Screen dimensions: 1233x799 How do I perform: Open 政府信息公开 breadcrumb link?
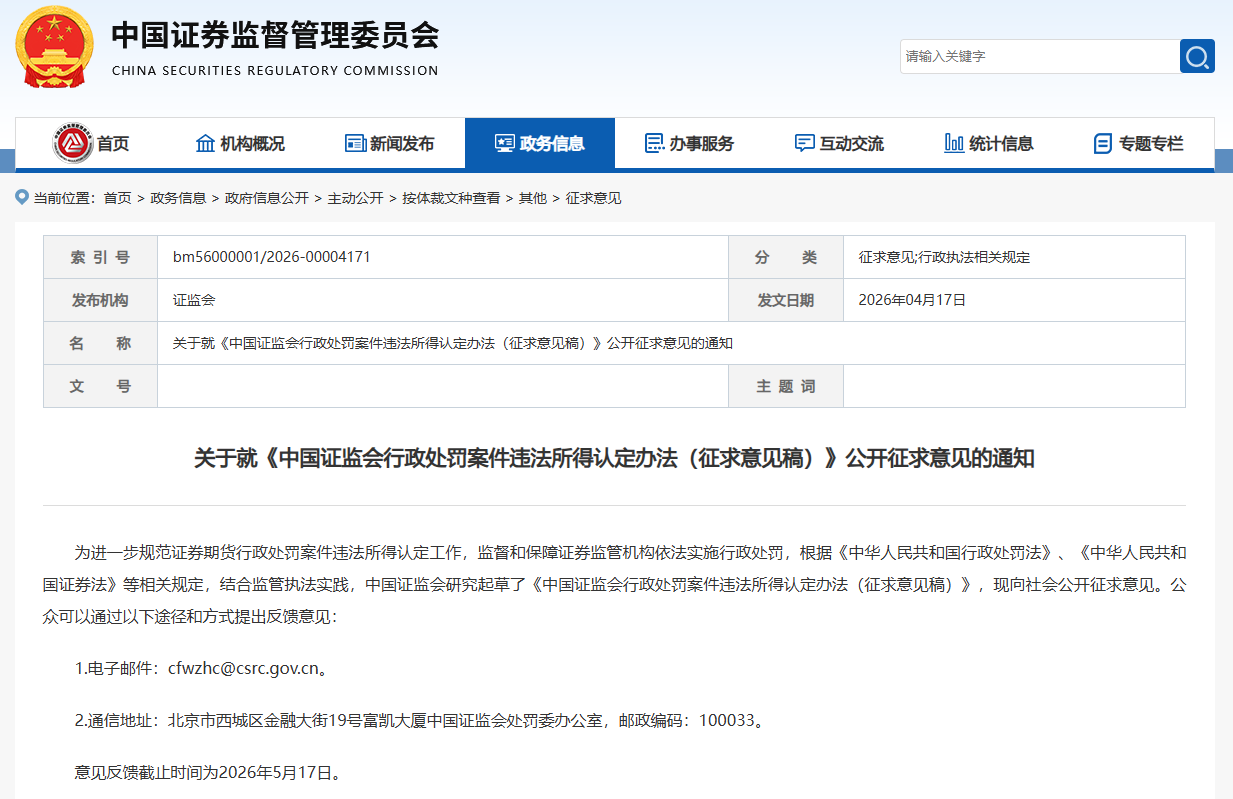[266, 198]
